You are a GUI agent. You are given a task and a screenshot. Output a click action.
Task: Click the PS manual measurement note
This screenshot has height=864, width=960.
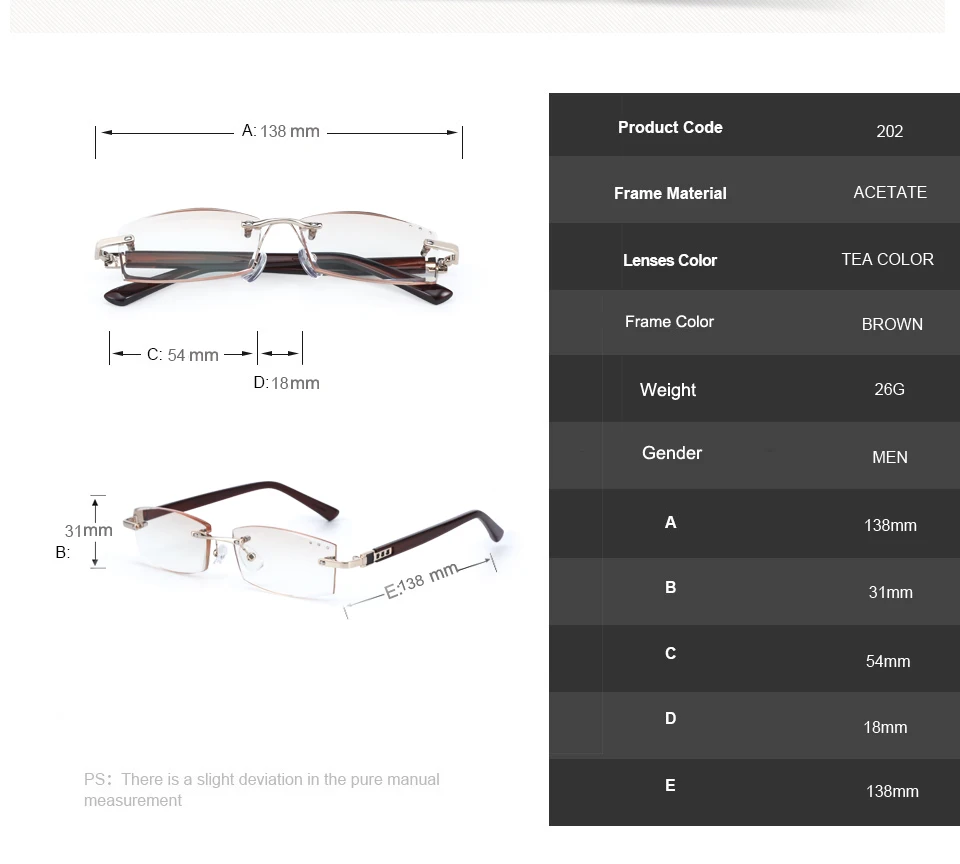tap(261, 790)
